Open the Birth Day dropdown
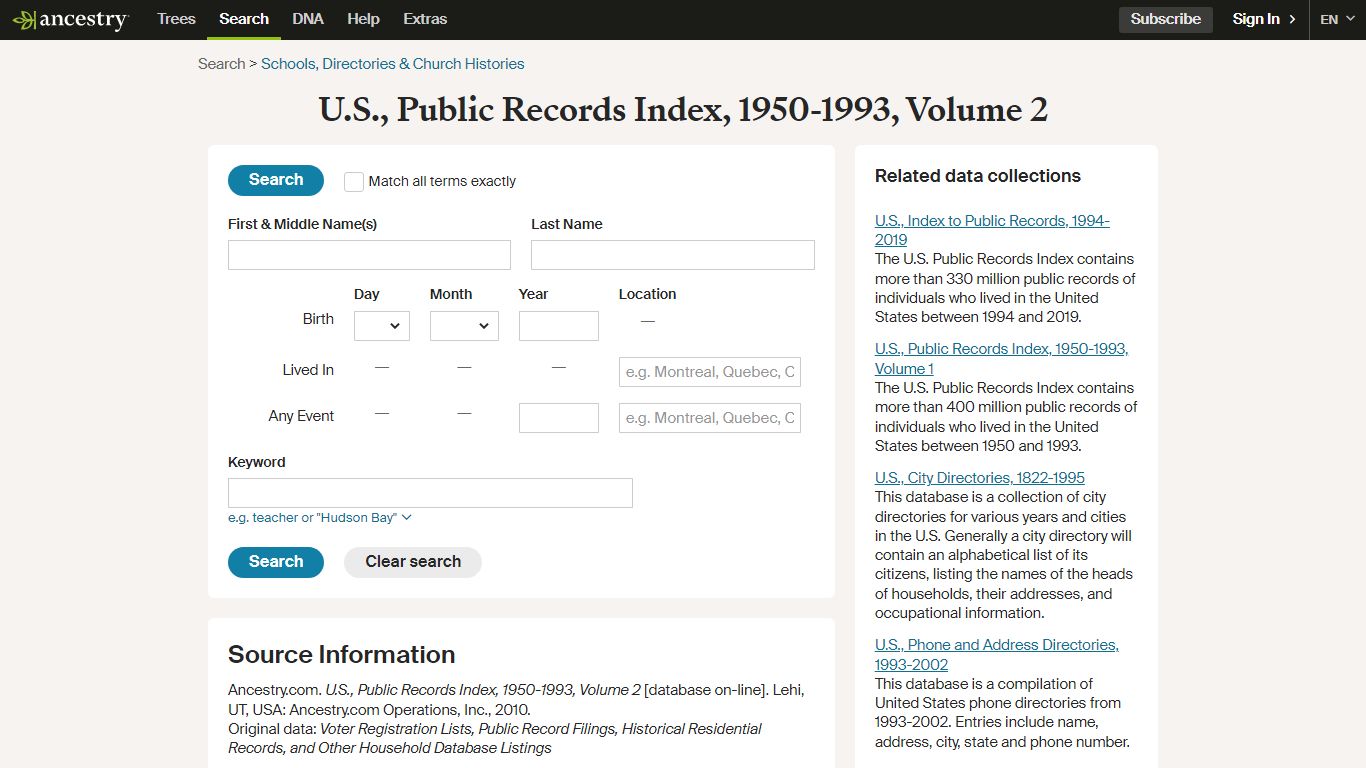Viewport: 1366px width, 768px height. [x=382, y=326]
